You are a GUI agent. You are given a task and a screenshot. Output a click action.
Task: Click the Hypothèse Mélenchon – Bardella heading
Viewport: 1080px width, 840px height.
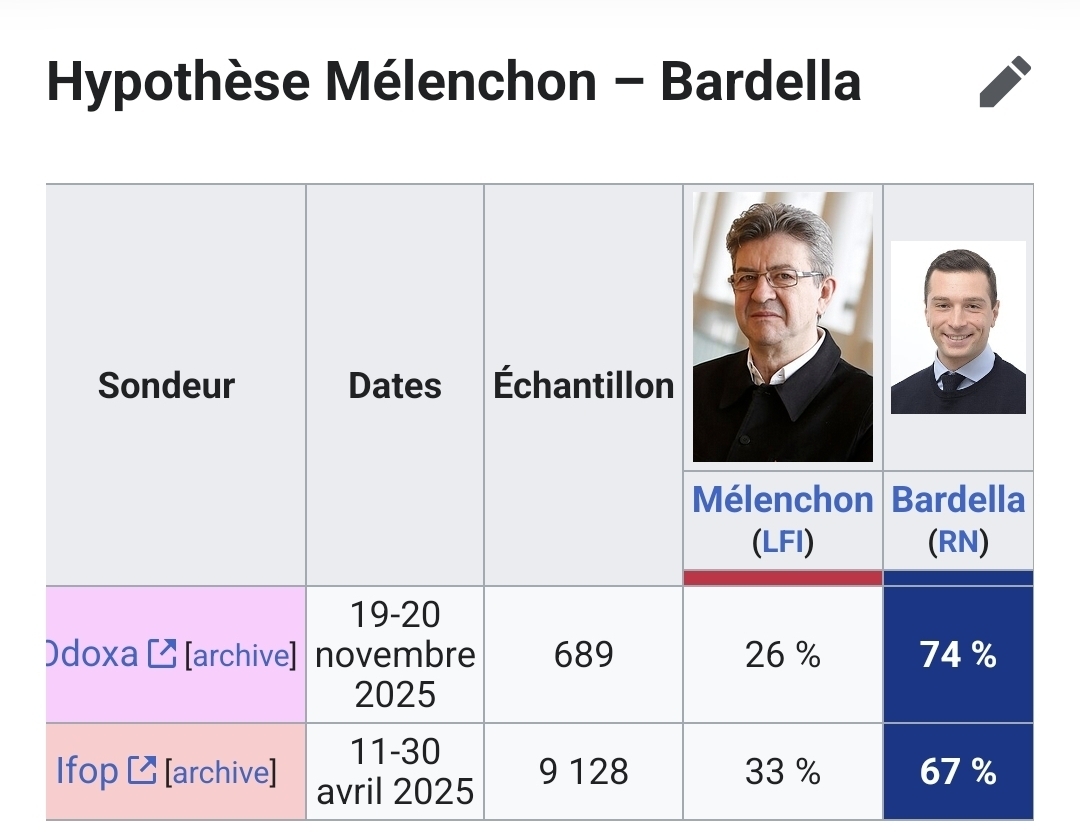coord(453,82)
